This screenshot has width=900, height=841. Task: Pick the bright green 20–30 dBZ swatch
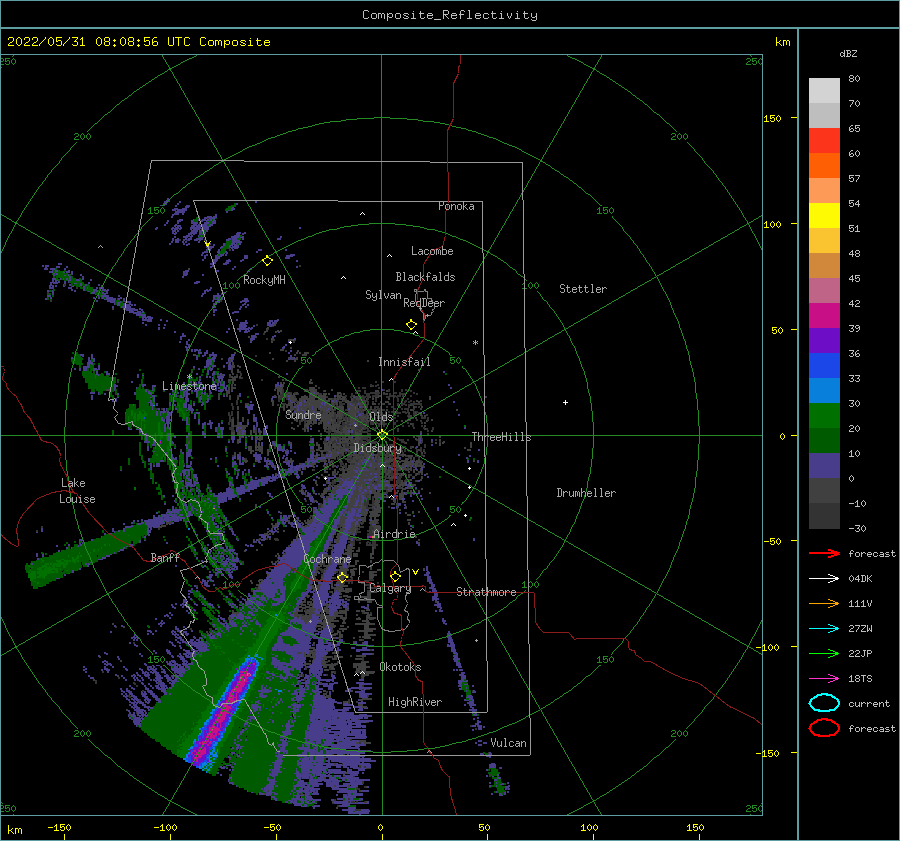click(x=824, y=416)
